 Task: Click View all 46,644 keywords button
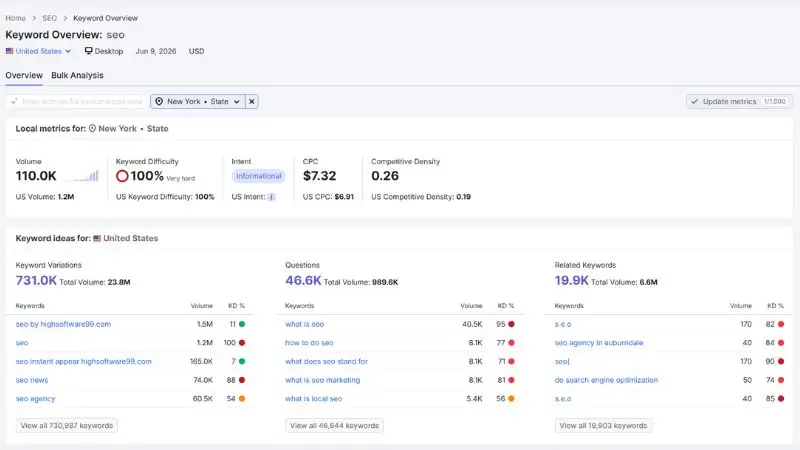(334, 426)
